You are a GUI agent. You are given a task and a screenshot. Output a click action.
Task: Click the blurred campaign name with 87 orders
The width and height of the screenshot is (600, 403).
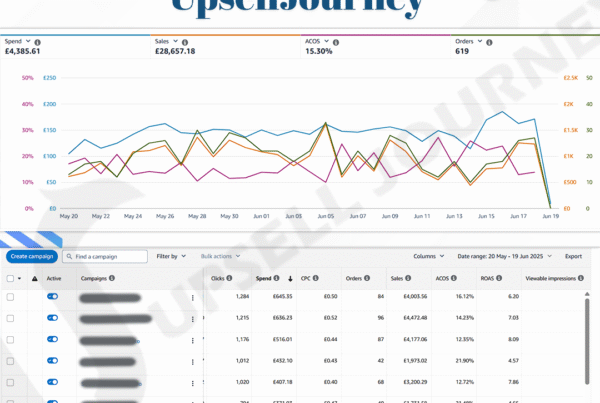[109, 340]
